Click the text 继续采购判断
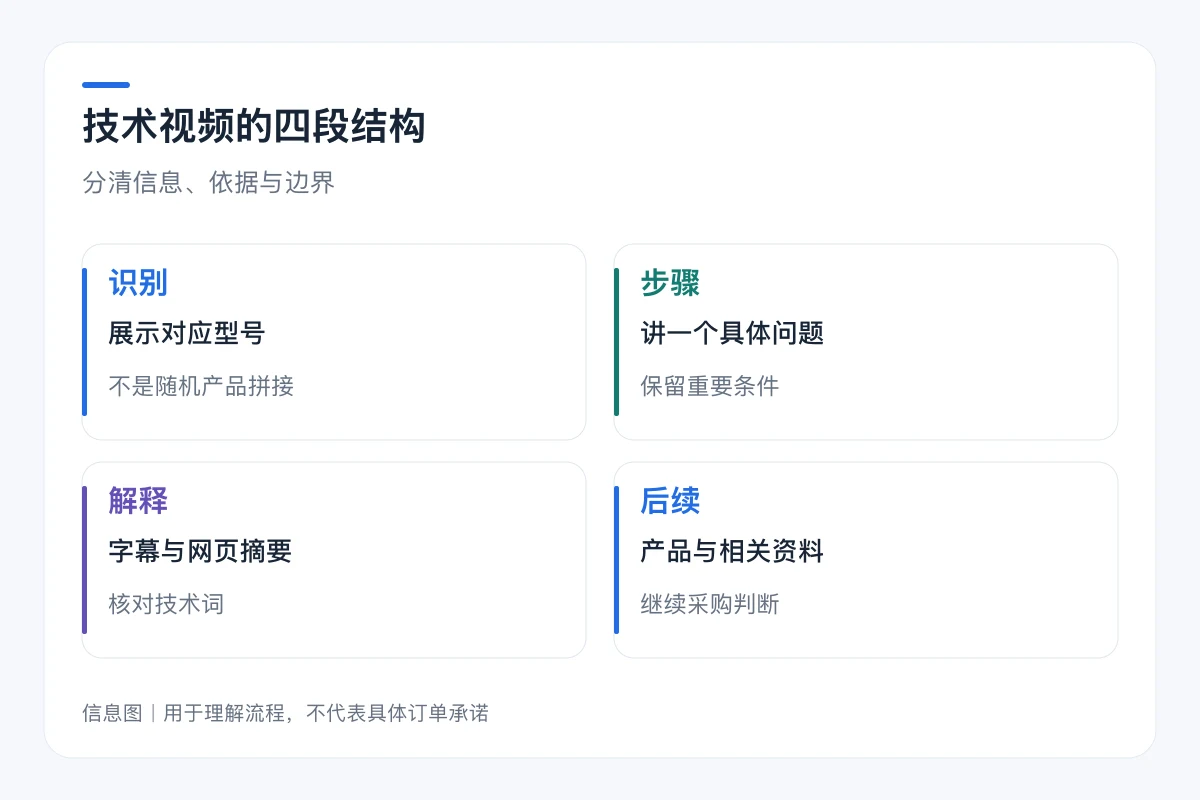Screen dimensions: 1200x800 [x=709, y=604]
